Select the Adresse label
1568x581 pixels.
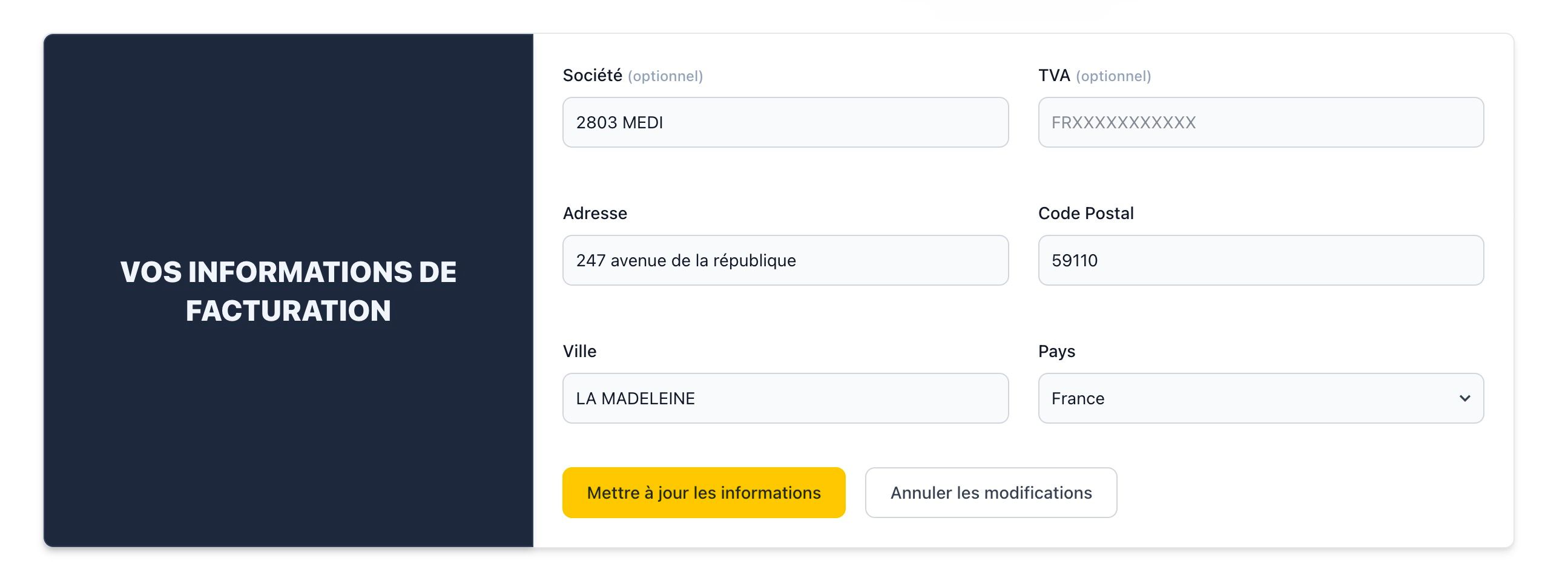(595, 213)
